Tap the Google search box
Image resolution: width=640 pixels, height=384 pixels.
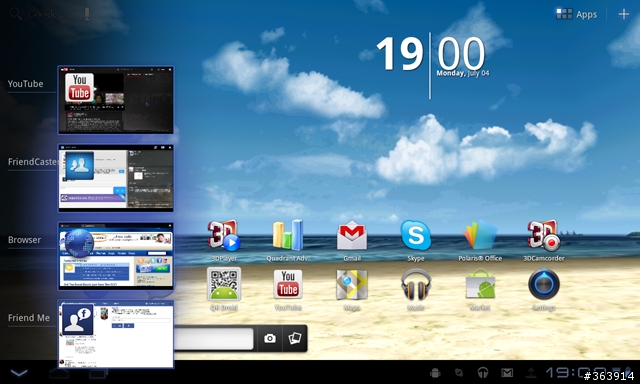pyautogui.click(x=42, y=14)
